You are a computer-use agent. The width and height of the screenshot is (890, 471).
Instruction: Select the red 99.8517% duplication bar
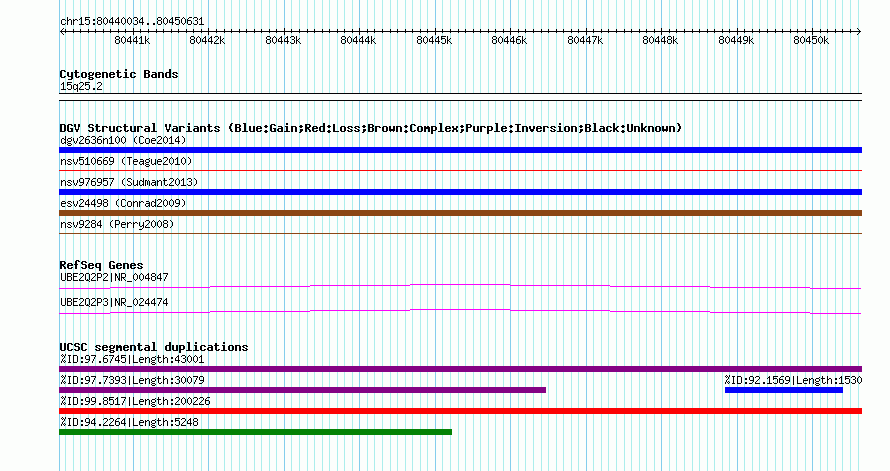(460, 411)
